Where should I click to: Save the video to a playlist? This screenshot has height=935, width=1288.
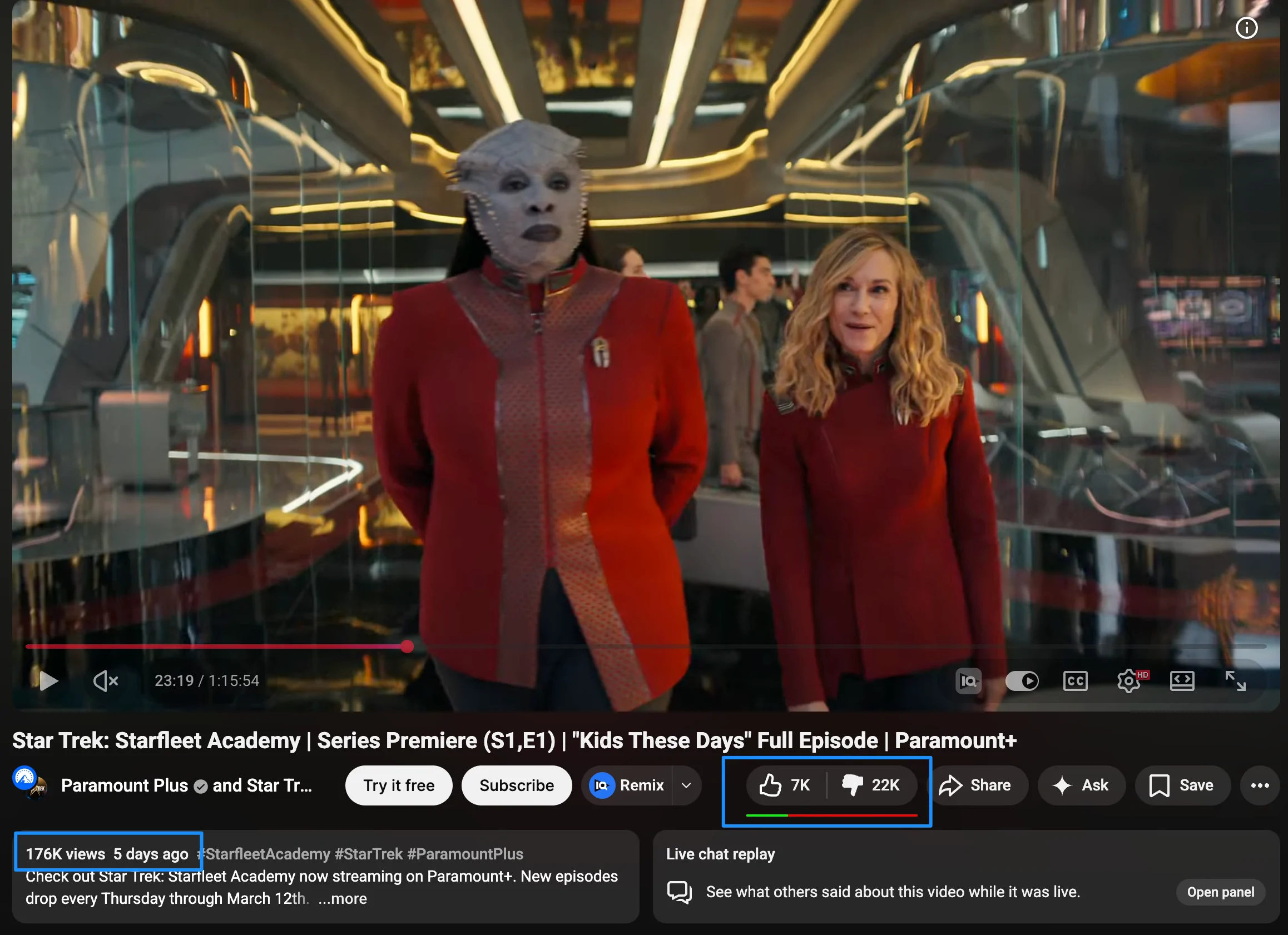coord(1182,785)
